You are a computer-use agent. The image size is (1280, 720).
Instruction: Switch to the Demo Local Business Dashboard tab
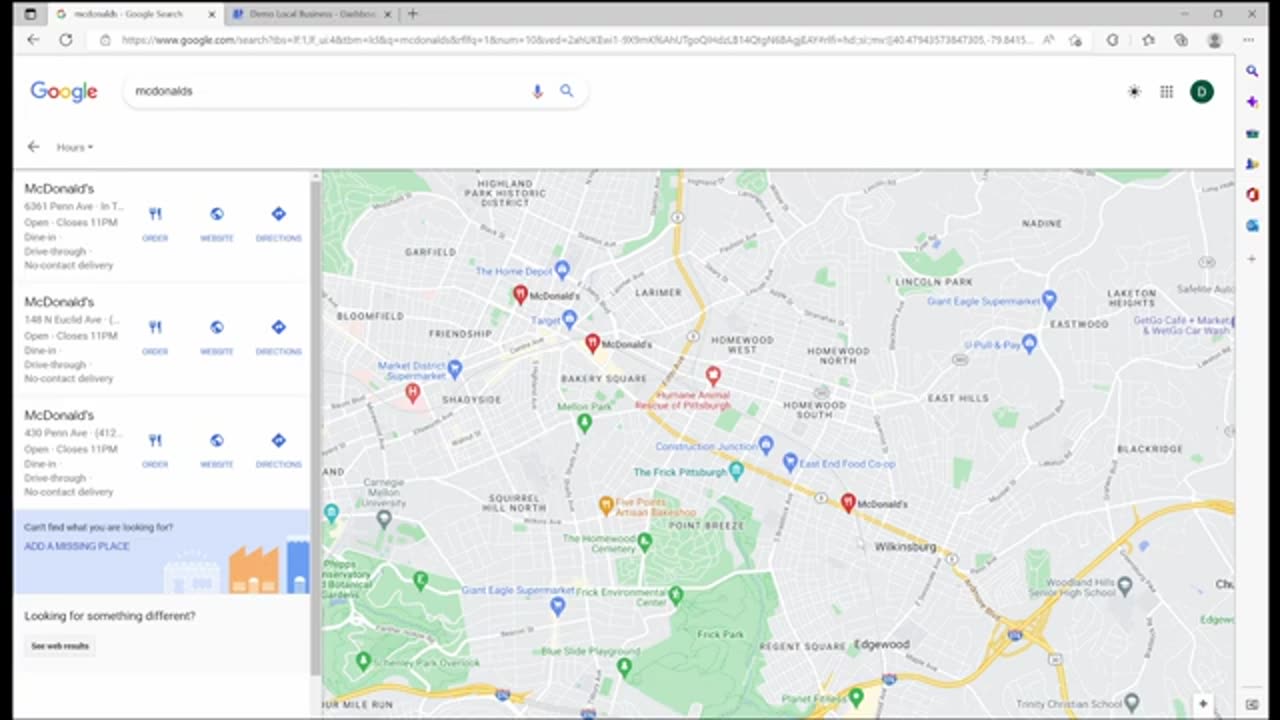311,14
